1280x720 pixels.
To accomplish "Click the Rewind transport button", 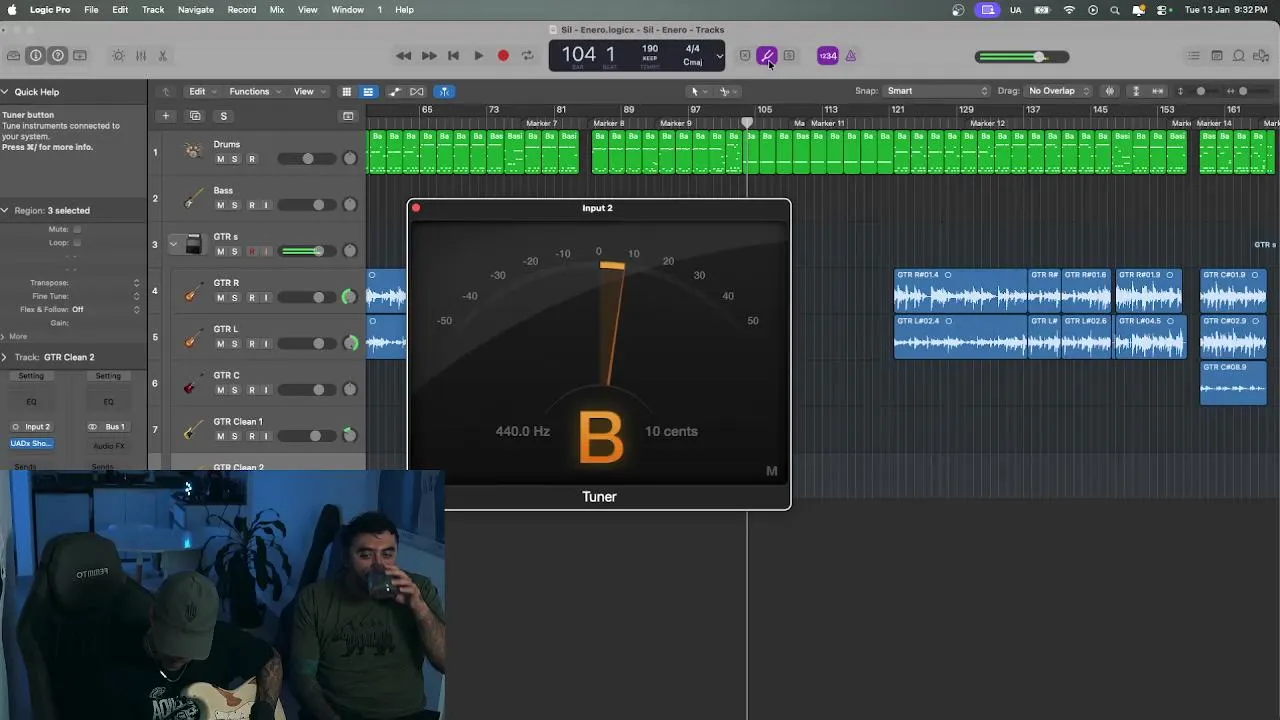I will [403, 56].
